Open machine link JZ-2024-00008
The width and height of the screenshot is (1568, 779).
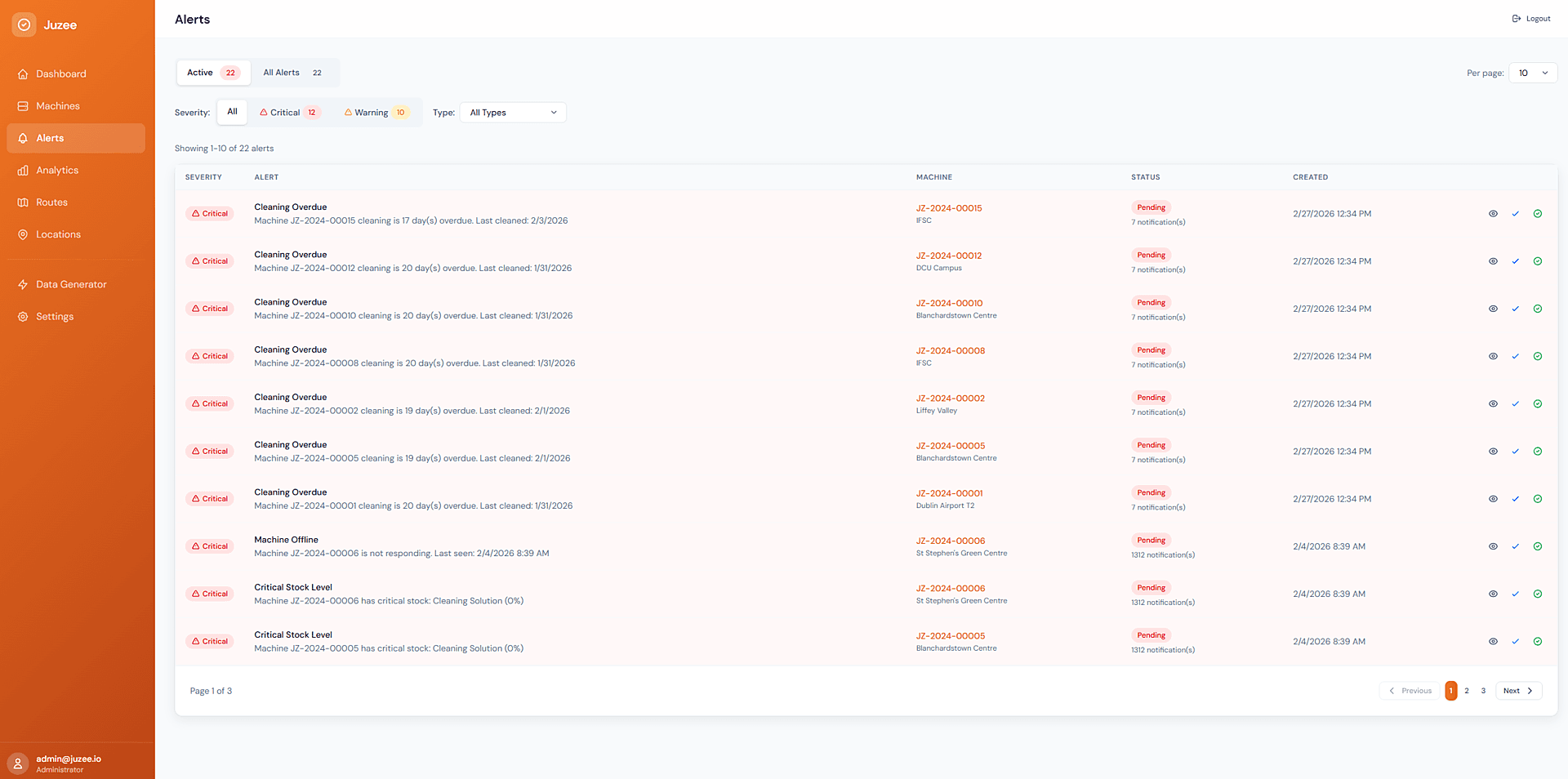click(950, 351)
